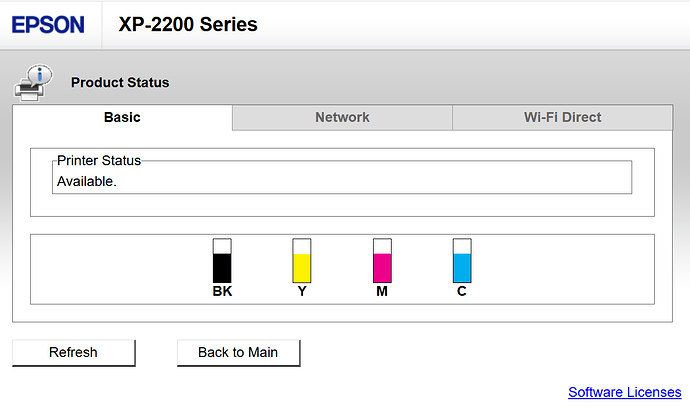
Task: Click the black ink cartridge icon
Action: [x=222, y=261]
